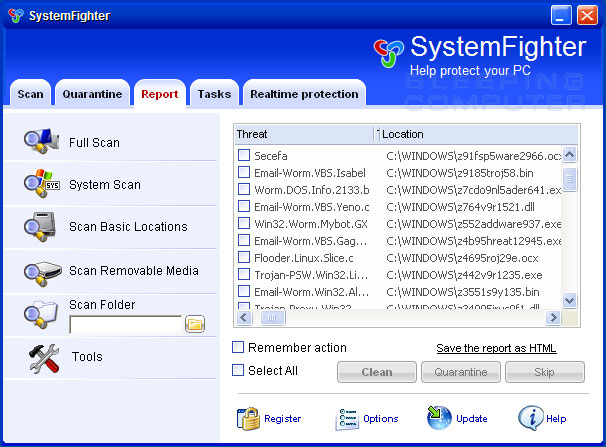The width and height of the screenshot is (606, 447).
Task: Click the horizontal scrollbar thumb
Action: click(272, 318)
